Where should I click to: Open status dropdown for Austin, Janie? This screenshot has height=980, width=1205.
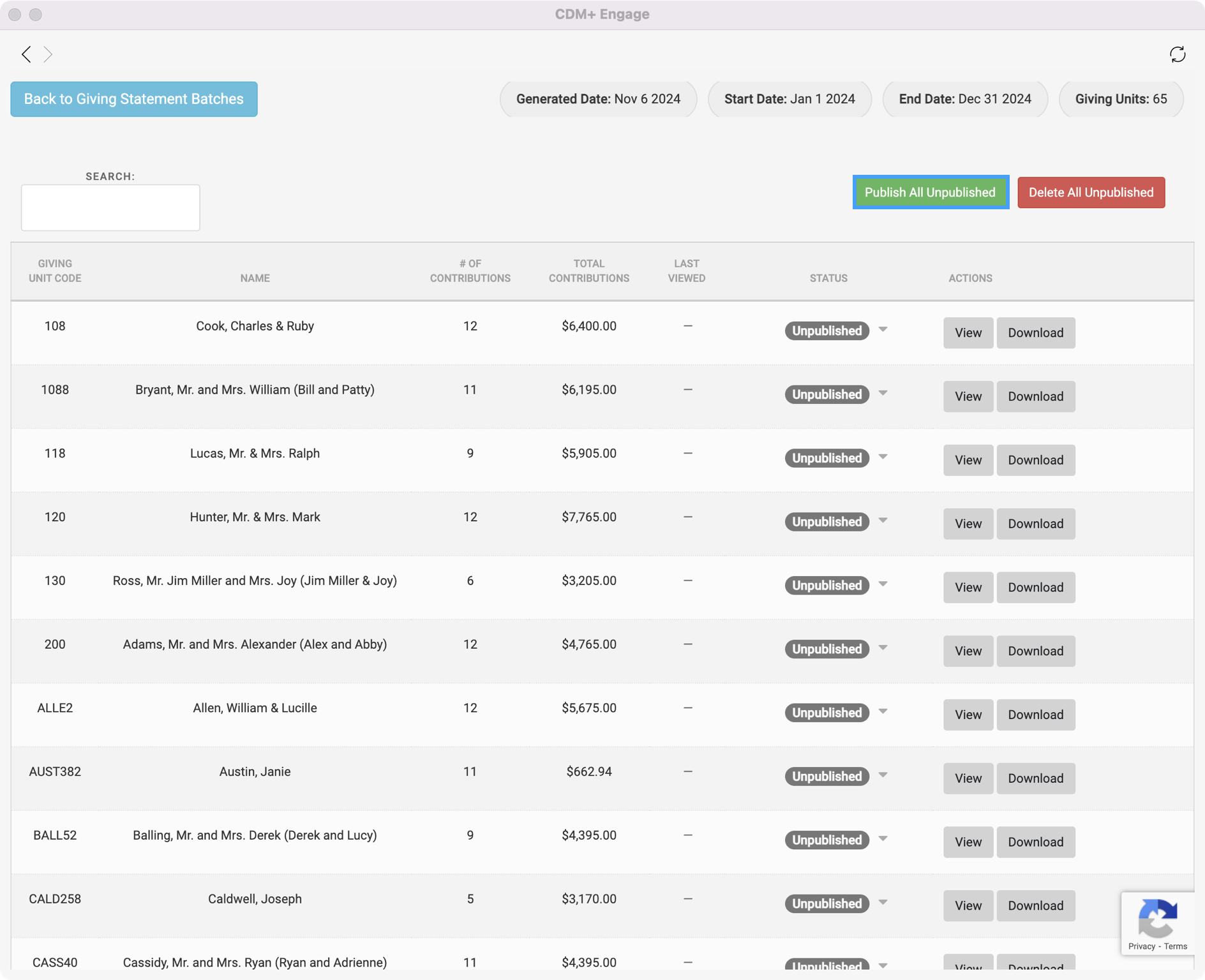tap(883, 776)
